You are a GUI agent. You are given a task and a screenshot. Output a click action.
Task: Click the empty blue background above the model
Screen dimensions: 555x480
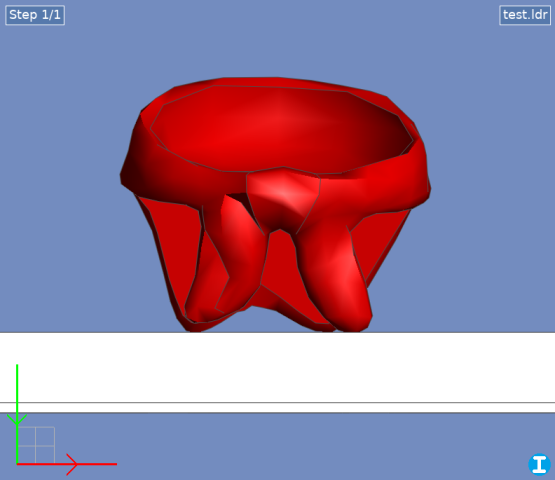pyautogui.click(x=278, y=42)
